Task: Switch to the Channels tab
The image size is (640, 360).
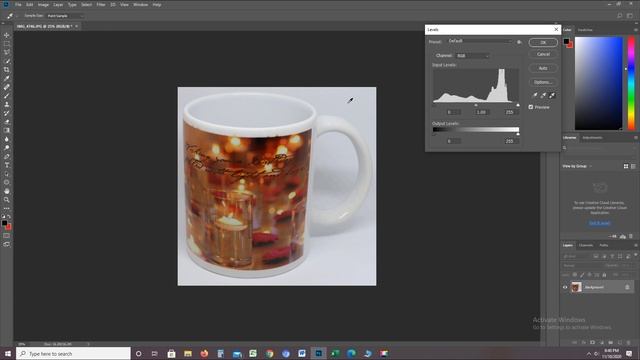Action: click(x=586, y=245)
